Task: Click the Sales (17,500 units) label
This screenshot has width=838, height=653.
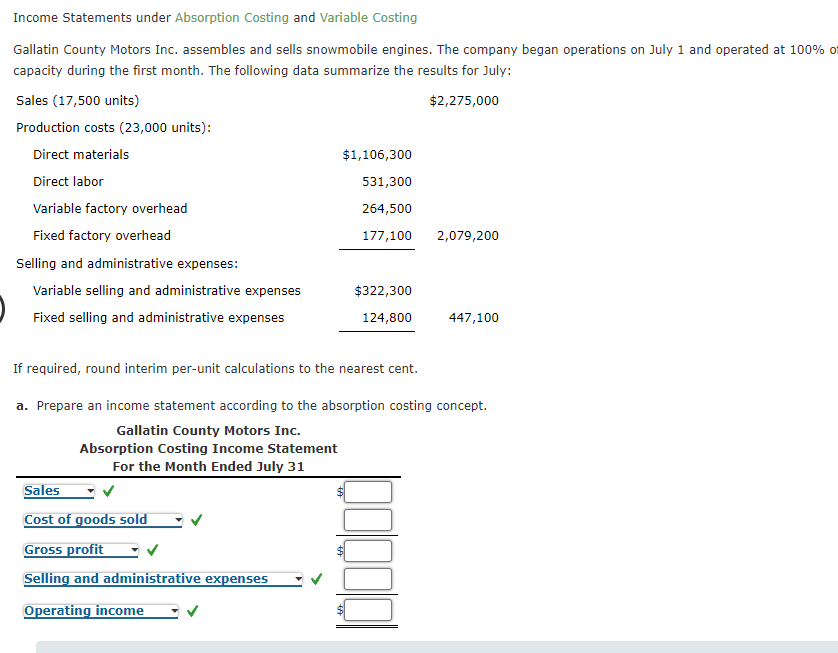Action: [77, 100]
